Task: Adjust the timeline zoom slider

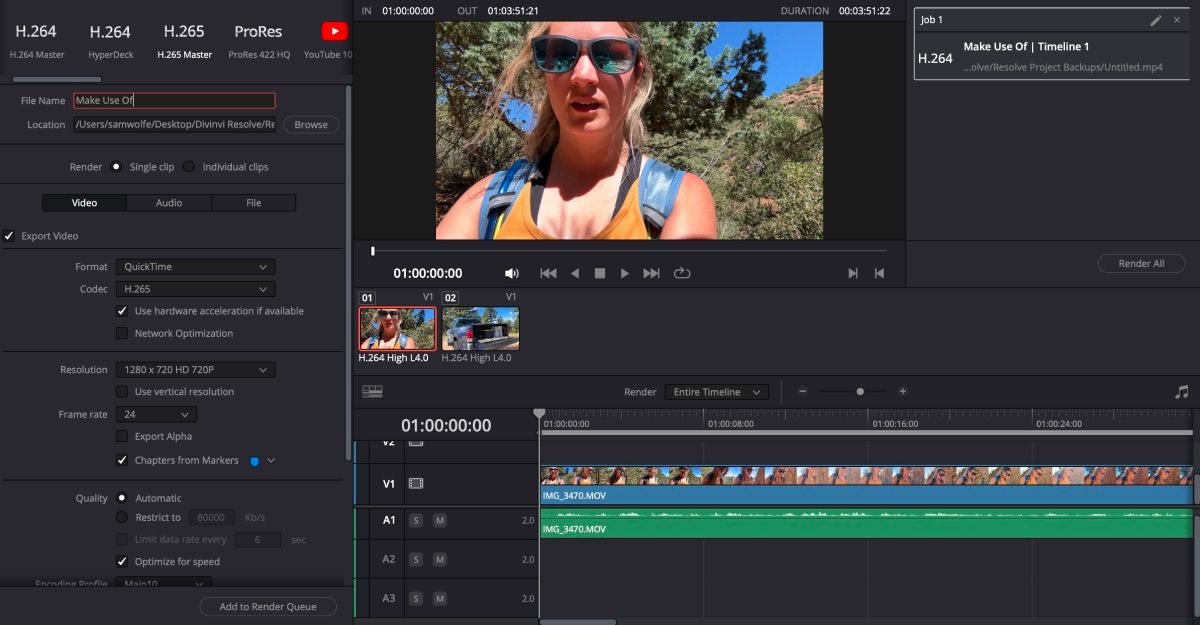Action: point(861,391)
